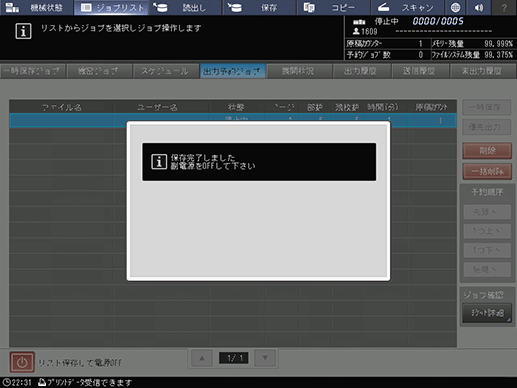Click the 残枚数 column header
The height and width of the screenshot is (388, 517).
[x=347, y=107]
